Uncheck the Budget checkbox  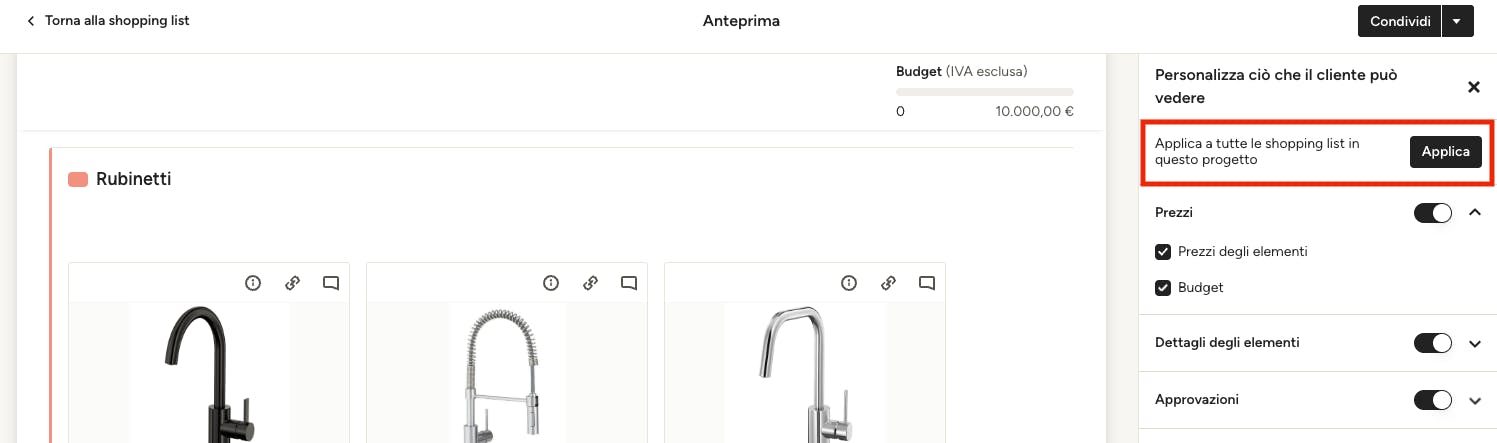pos(1163,288)
